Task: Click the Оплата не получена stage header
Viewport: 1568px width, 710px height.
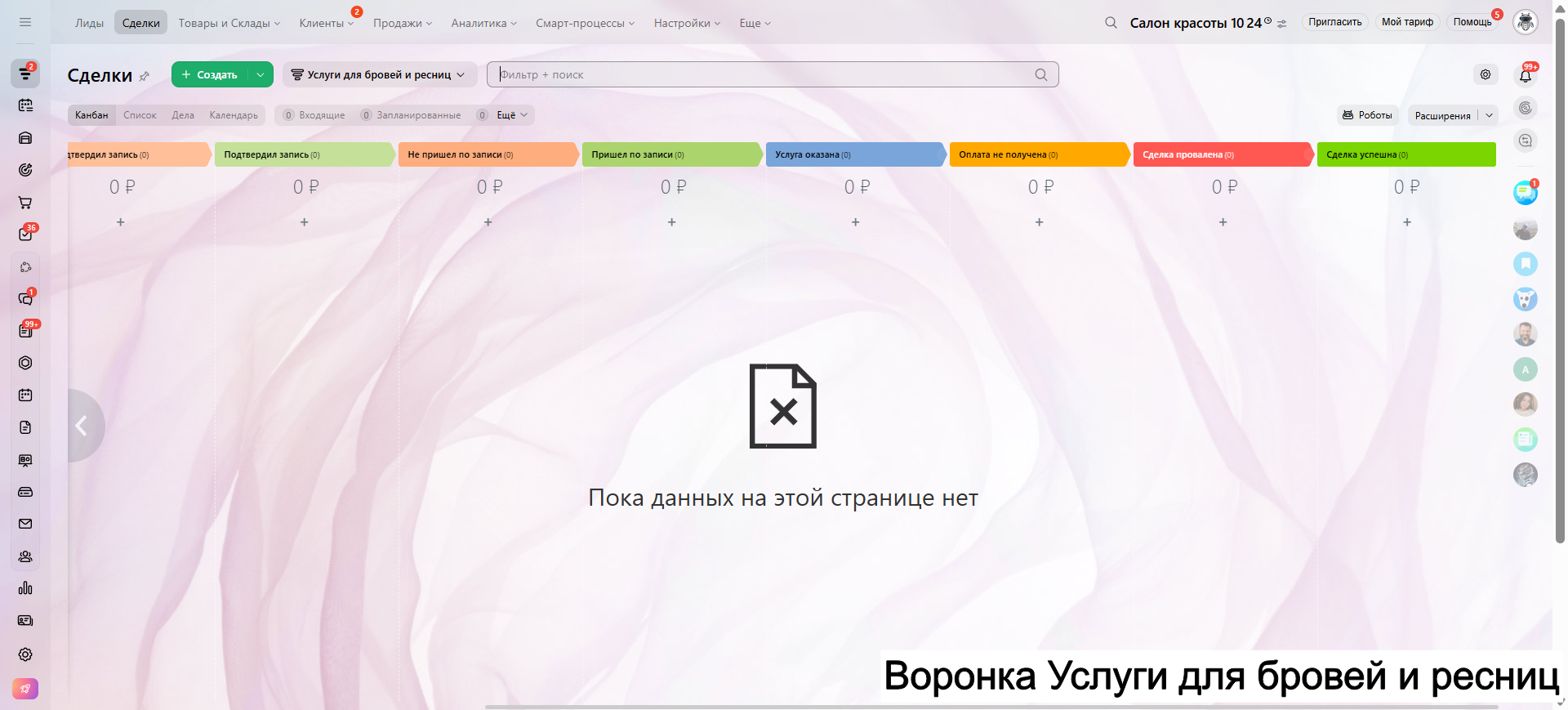Action: click(x=1040, y=154)
